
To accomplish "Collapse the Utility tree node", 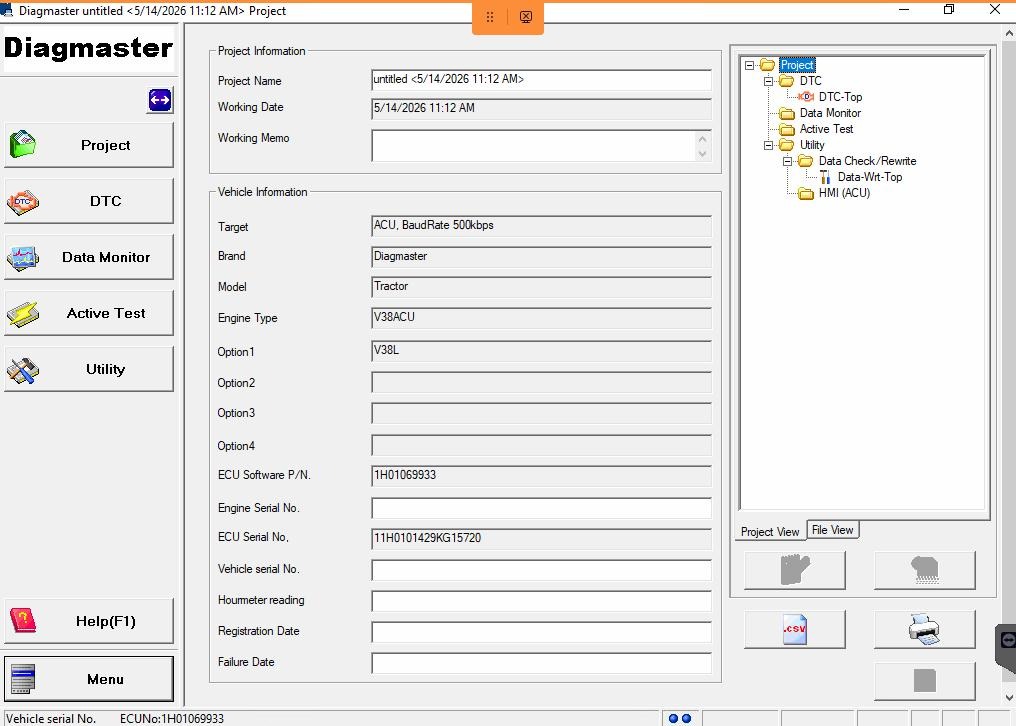I will tap(768, 145).
